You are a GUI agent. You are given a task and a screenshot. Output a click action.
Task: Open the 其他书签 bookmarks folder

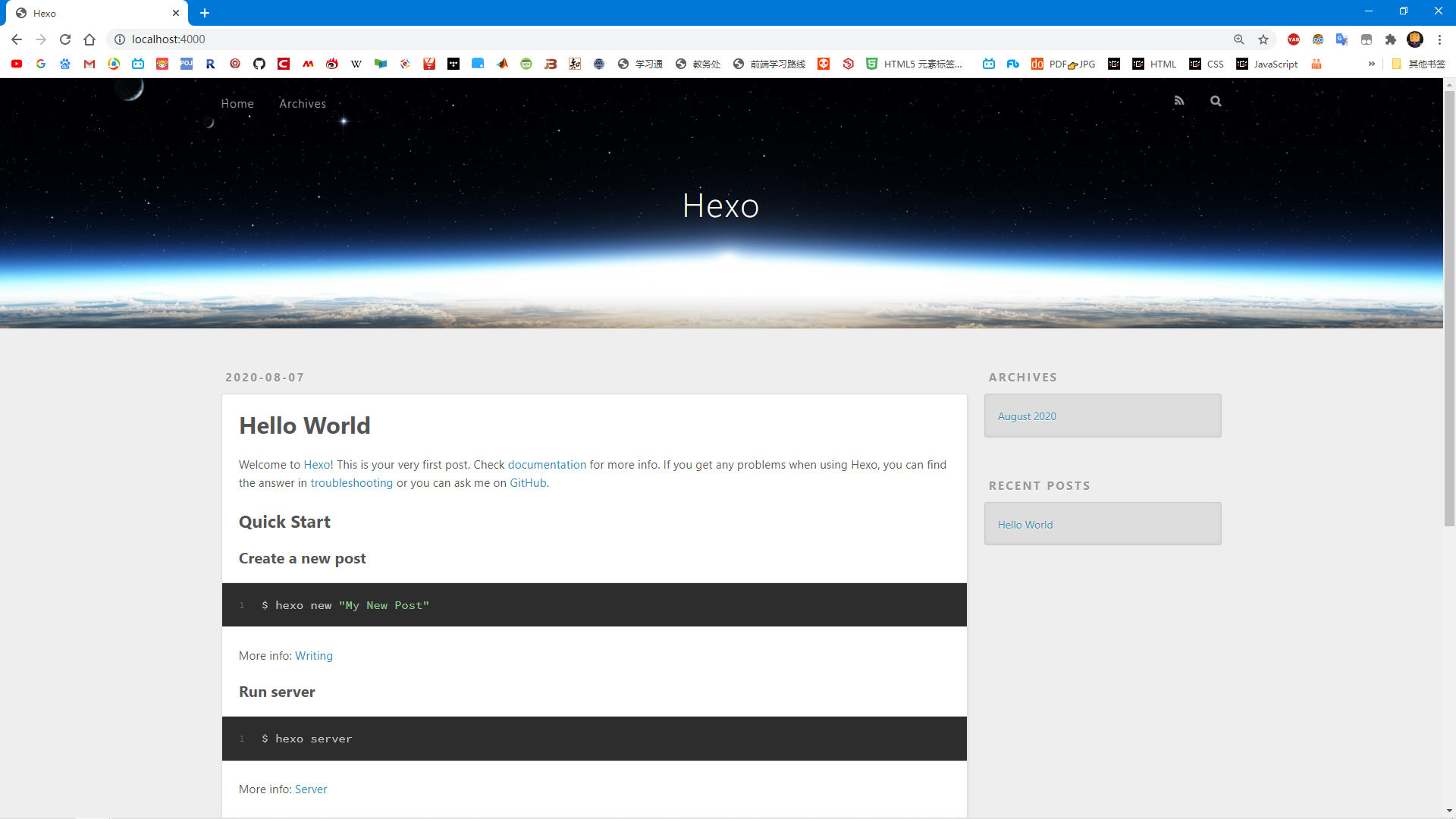(x=1420, y=64)
